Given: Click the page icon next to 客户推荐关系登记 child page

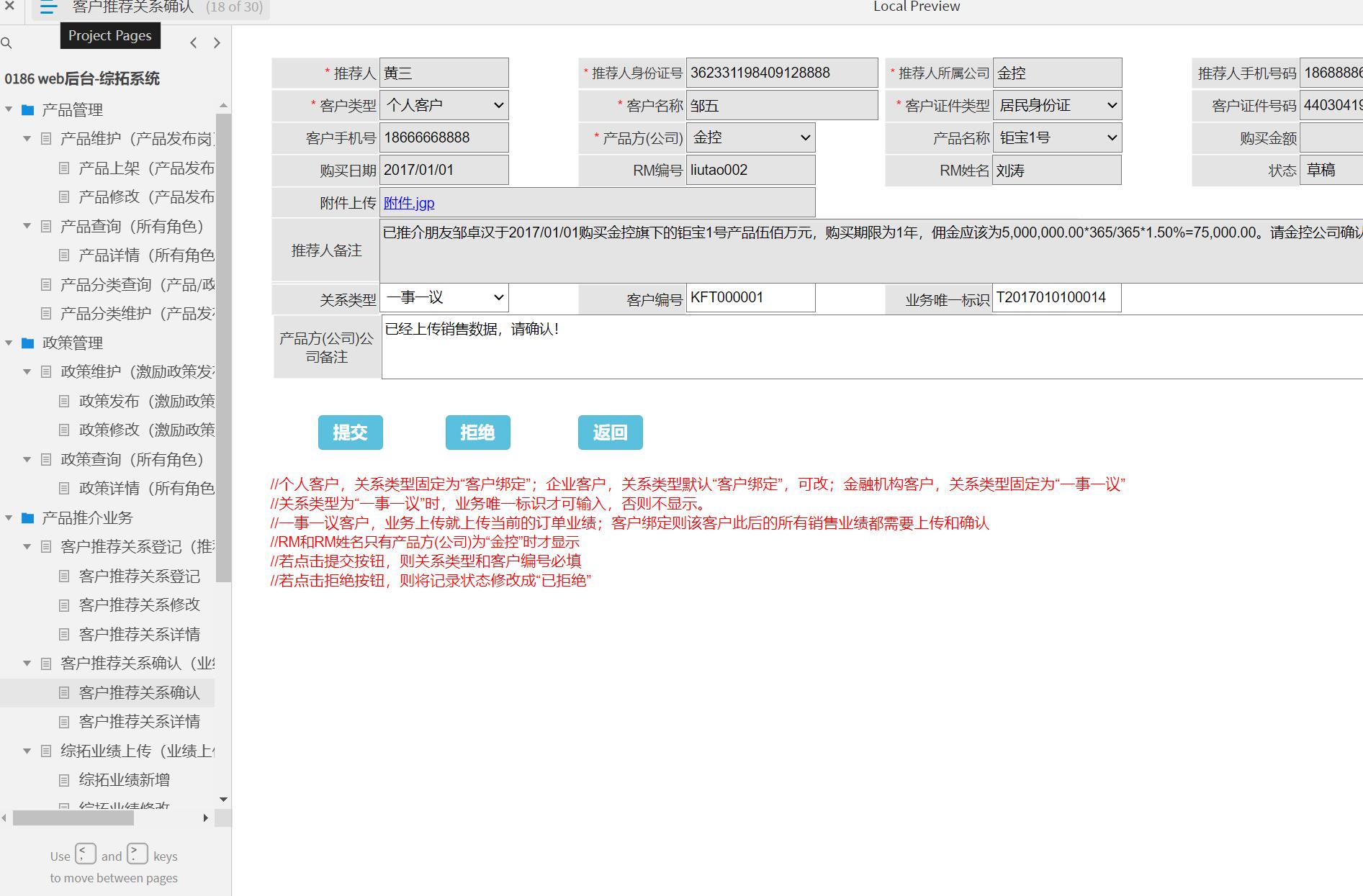Looking at the screenshot, I should coord(64,576).
